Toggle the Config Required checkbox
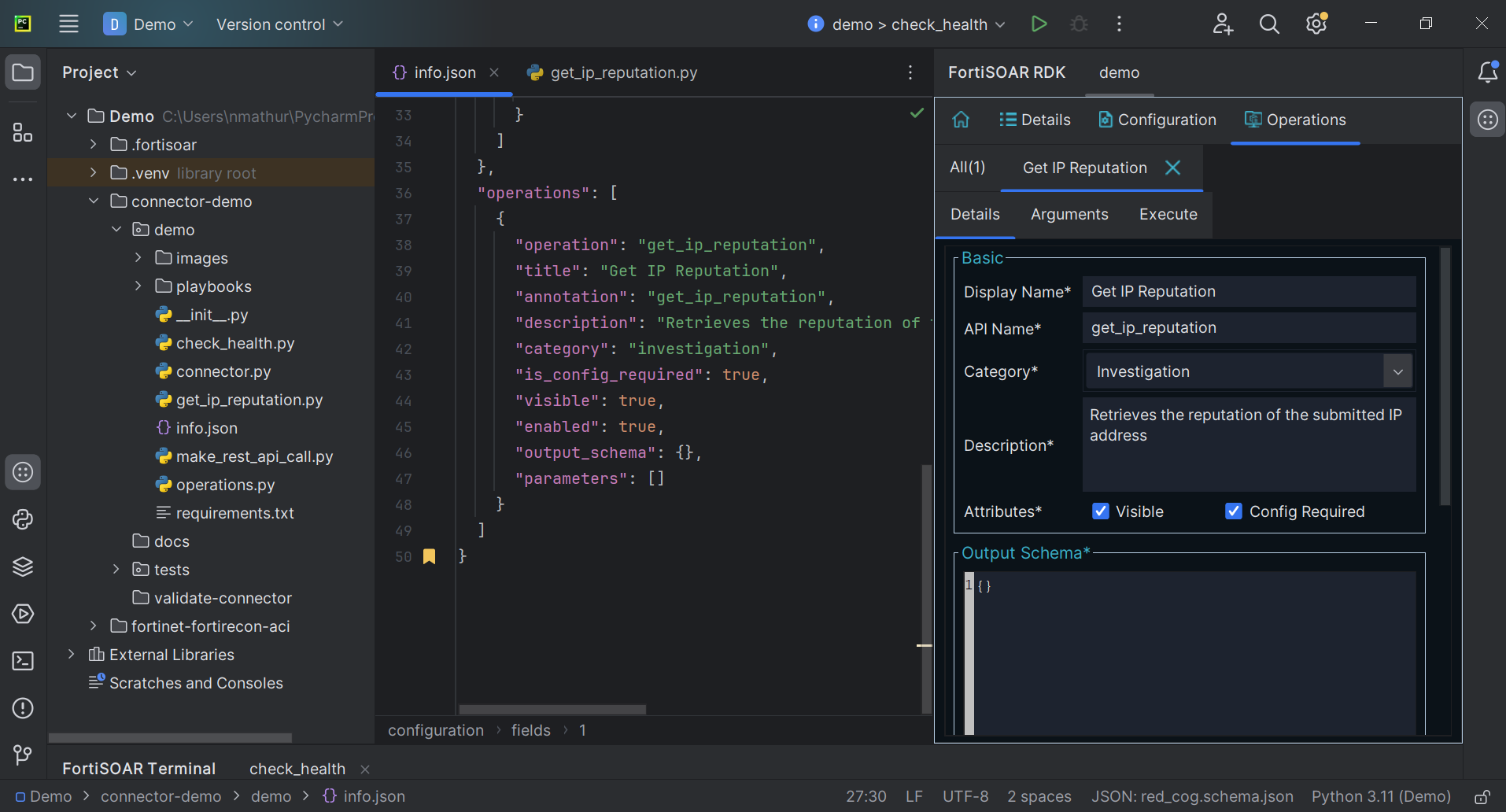 (x=1234, y=511)
